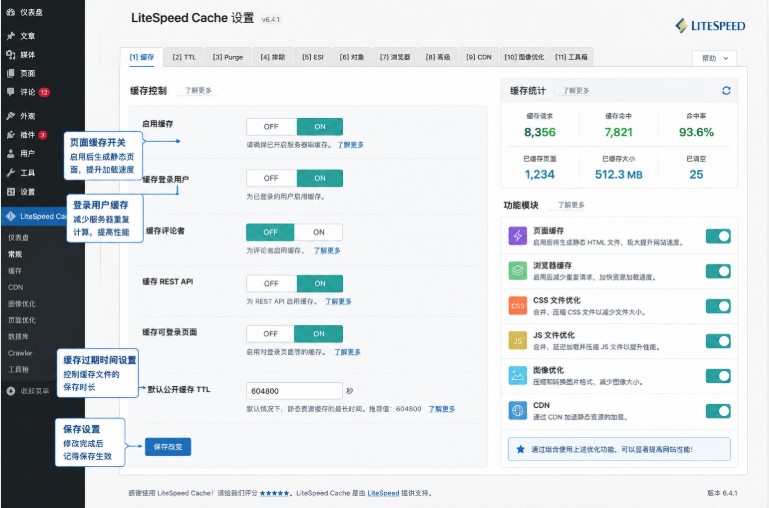Click the Comments speech bubble icon

click(x=11, y=92)
